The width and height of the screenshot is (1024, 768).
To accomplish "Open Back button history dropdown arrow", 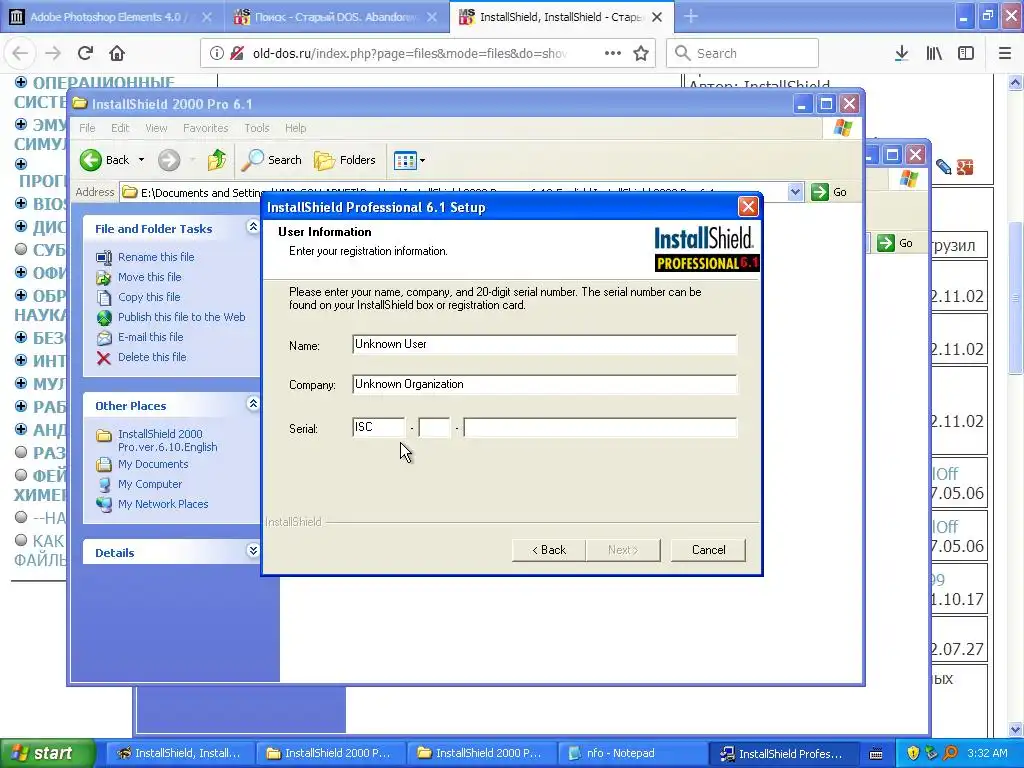I will coord(141,160).
